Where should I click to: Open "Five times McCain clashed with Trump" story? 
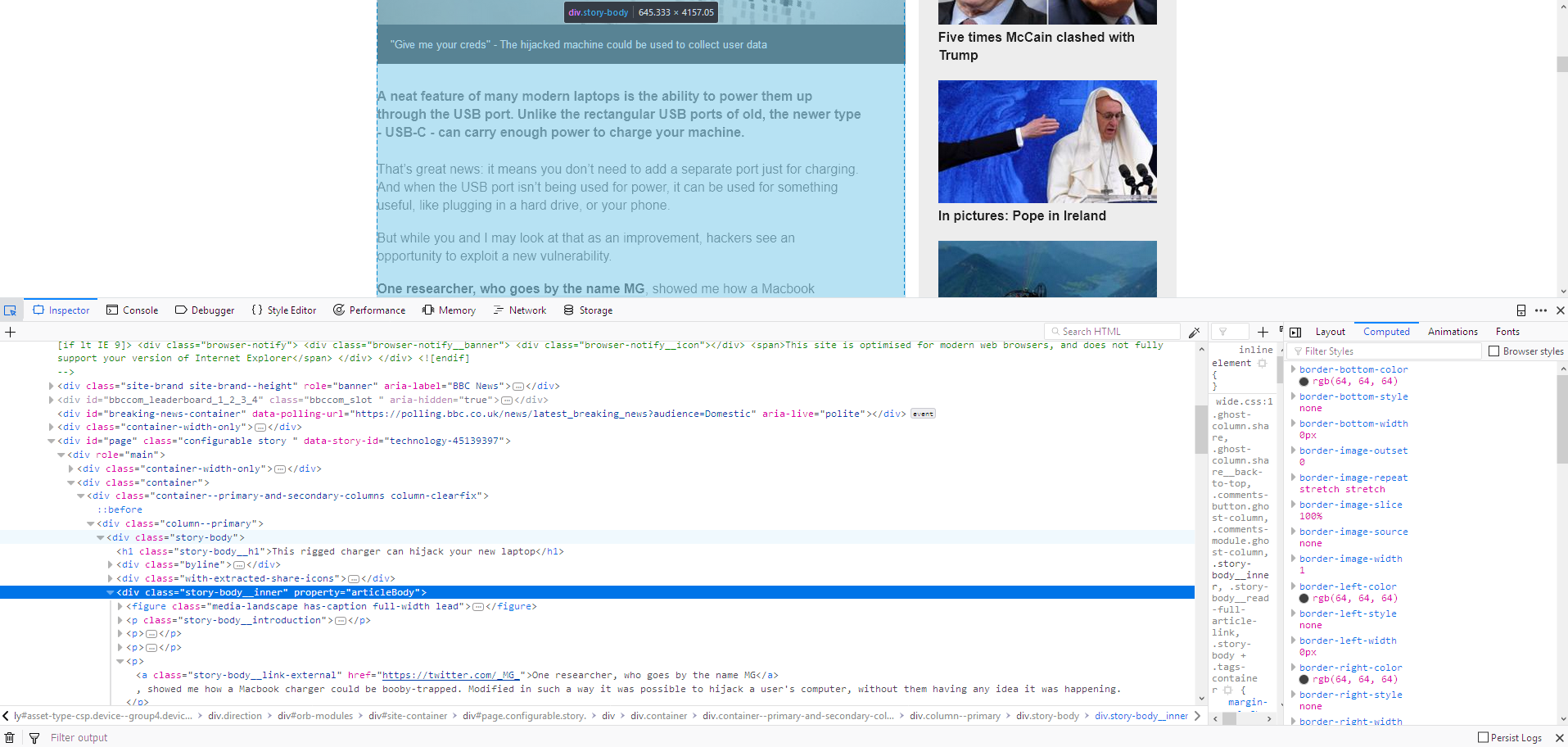(x=1037, y=46)
